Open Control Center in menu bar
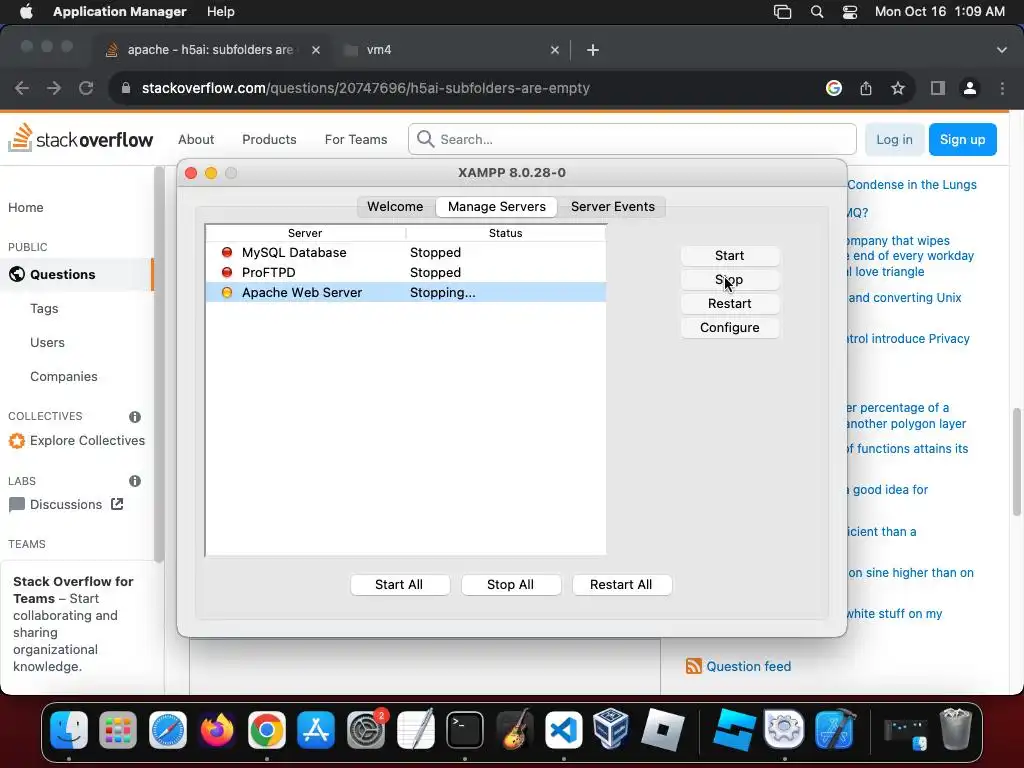The image size is (1024, 768). 850,12
